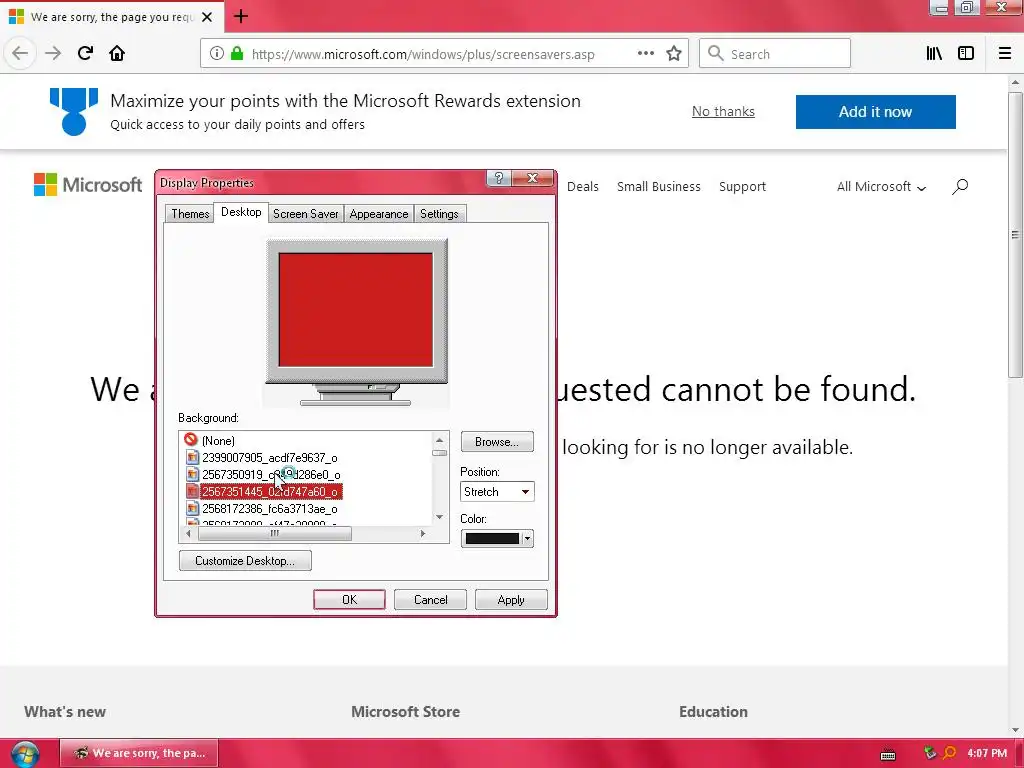
Task: Open the Support navigation link
Action: [x=742, y=187]
